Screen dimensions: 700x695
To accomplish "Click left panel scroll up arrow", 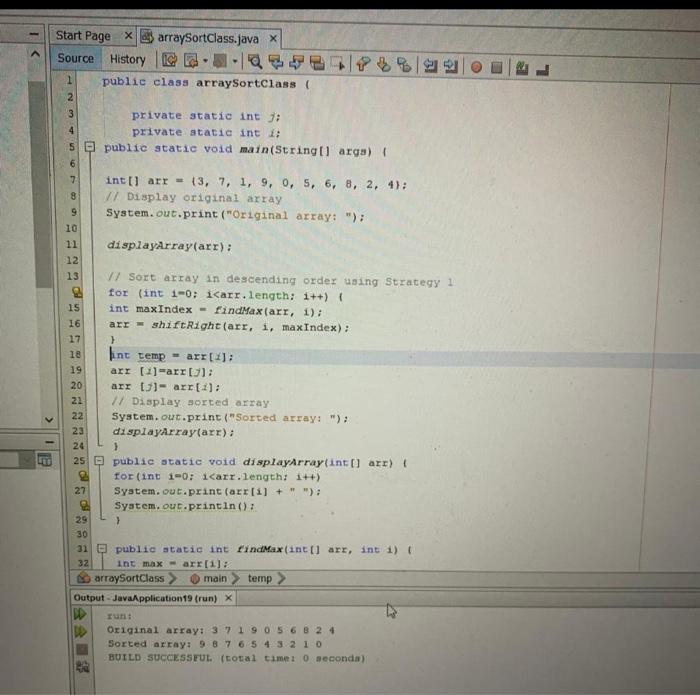I will pos(35,54).
